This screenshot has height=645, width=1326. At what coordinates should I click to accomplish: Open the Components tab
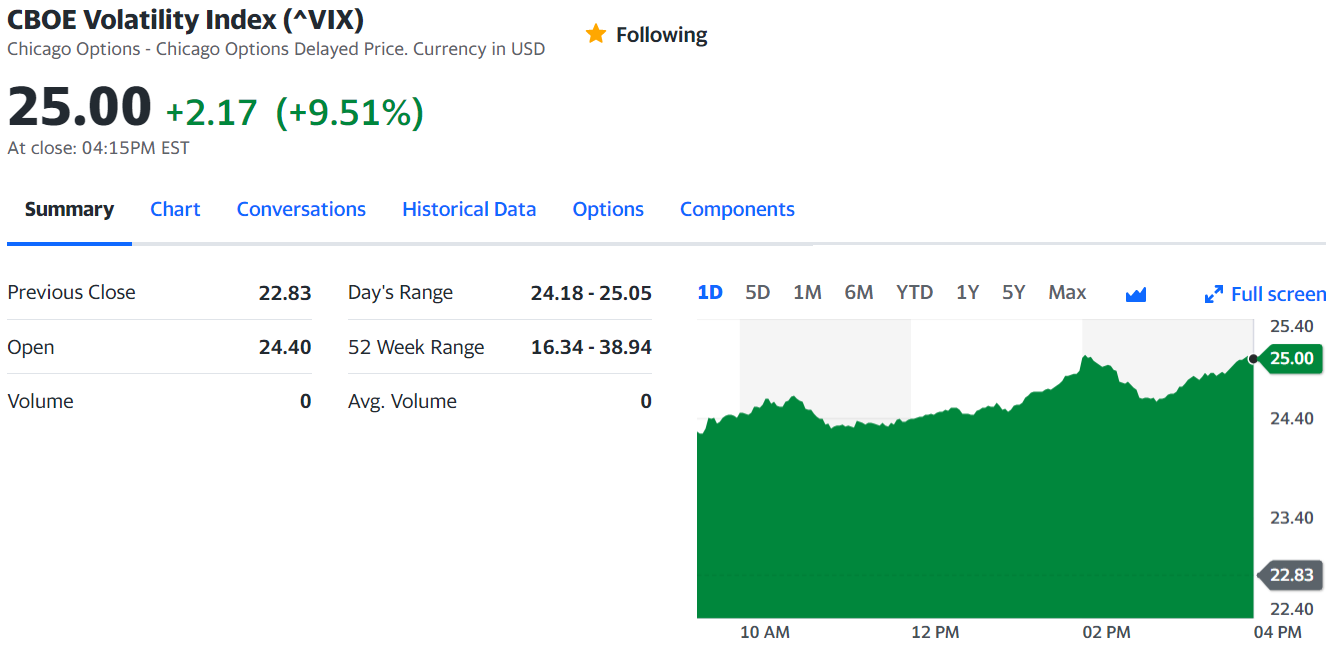click(737, 209)
